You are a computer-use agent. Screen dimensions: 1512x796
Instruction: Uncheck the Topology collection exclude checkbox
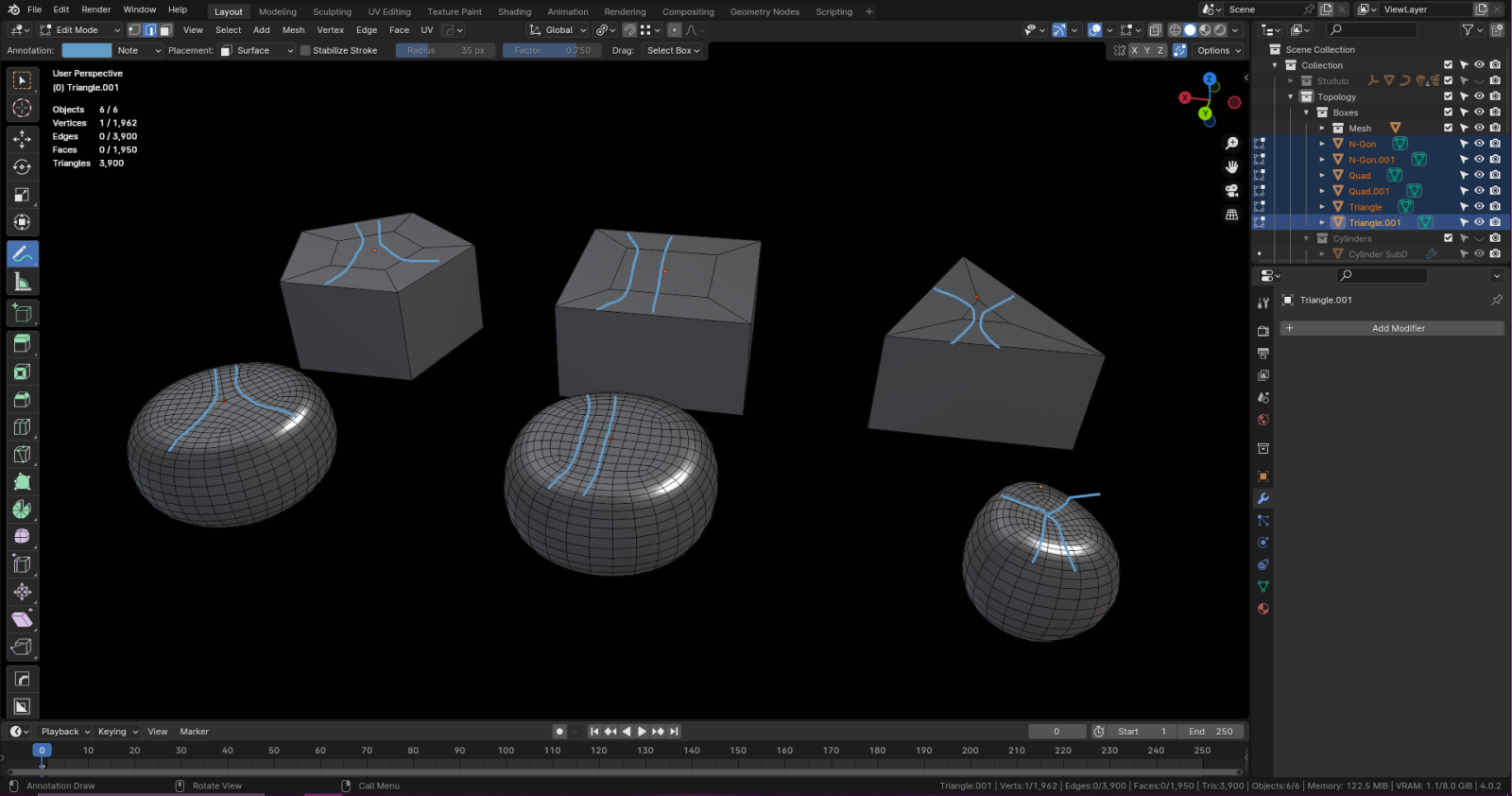click(x=1448, y=96)
